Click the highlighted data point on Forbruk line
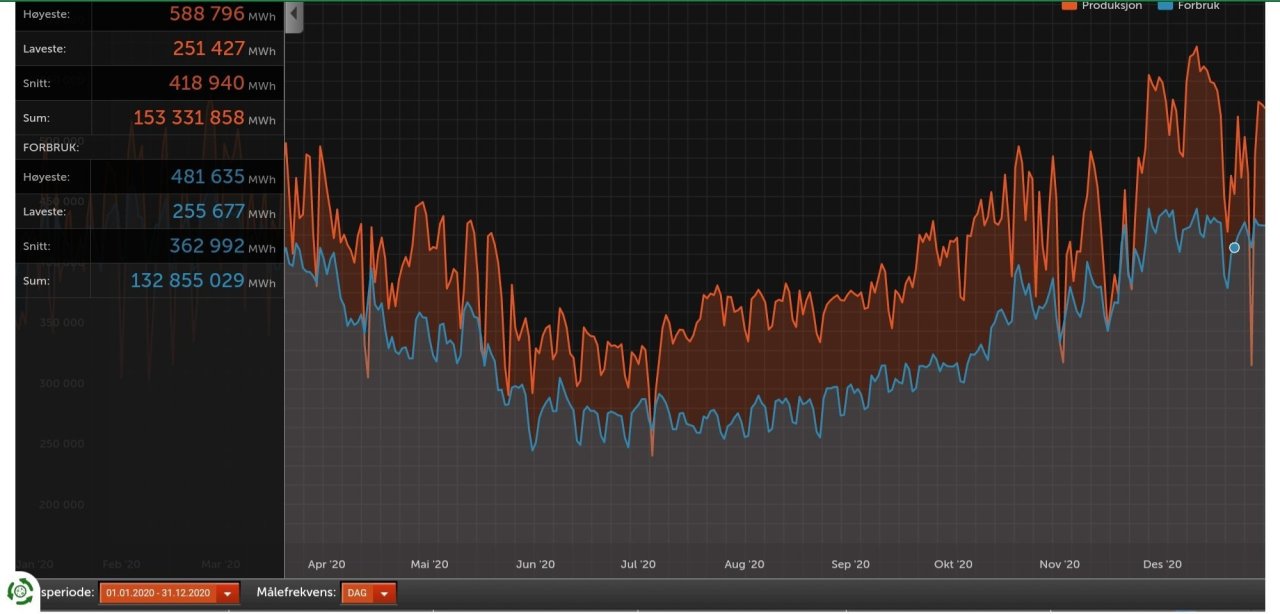This screenshot has height=614, width=1280. coord(1234,247)
